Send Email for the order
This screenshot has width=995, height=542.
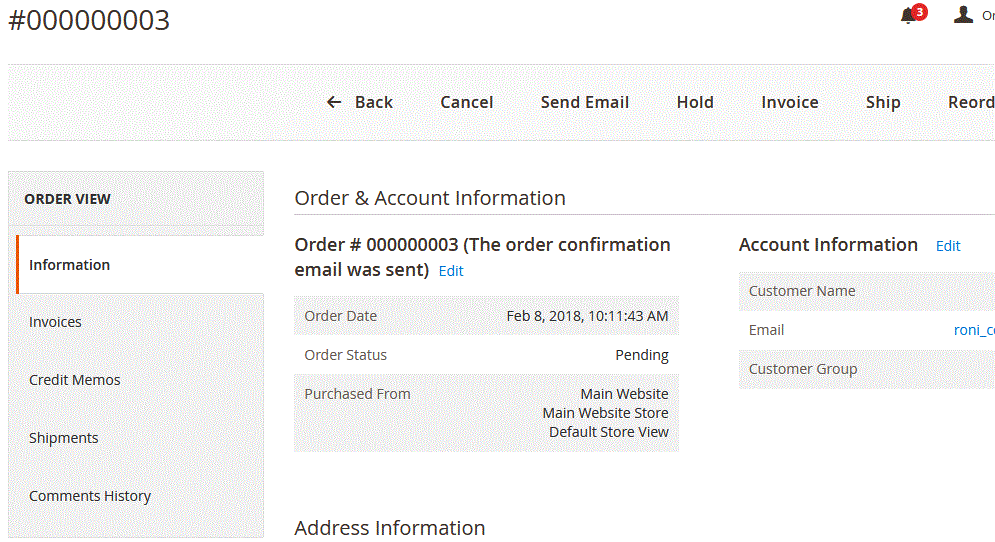point(584,102)
